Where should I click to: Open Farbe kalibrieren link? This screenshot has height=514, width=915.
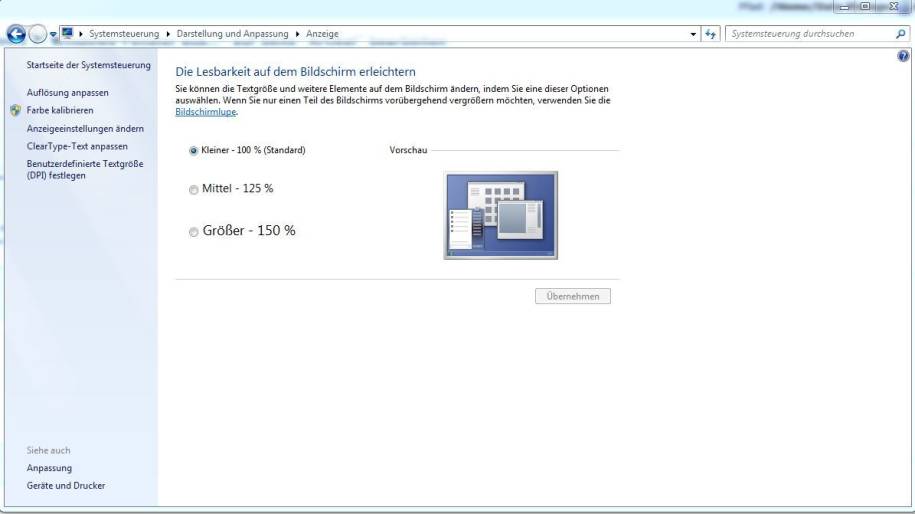[60, 110]
